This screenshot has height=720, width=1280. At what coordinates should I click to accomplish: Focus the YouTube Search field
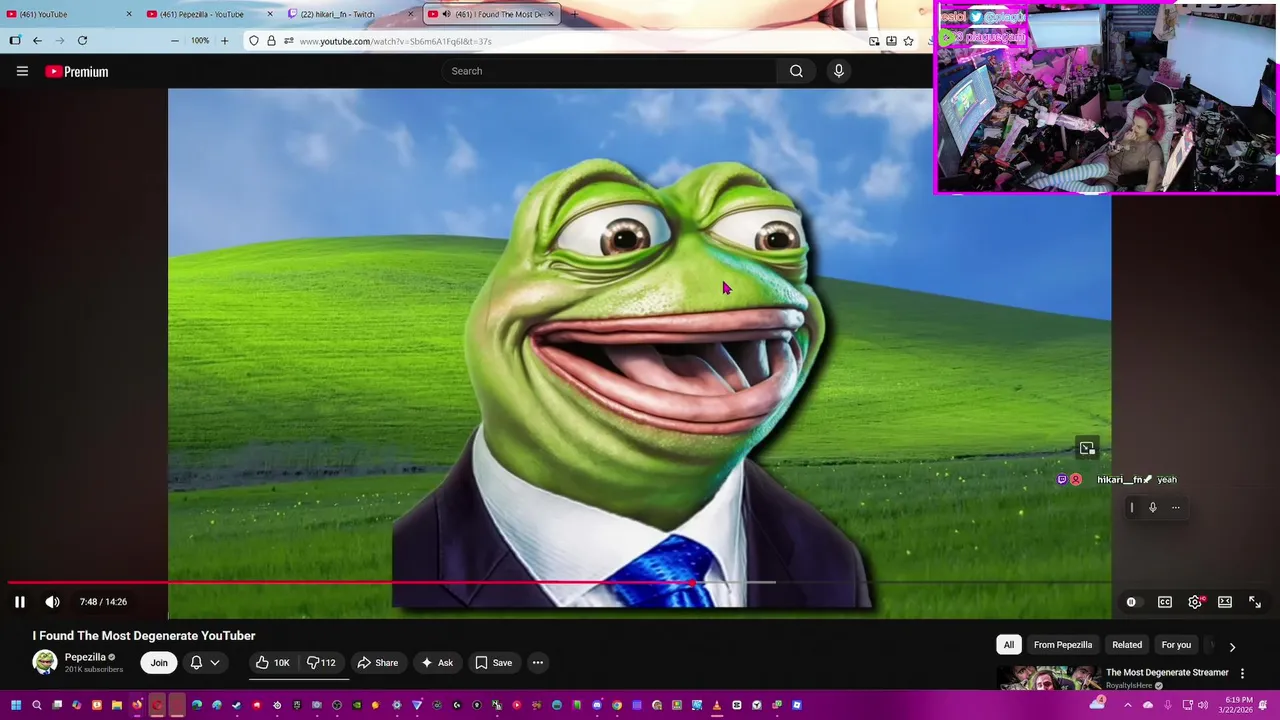pyautogui.click(x=610, y=71)
